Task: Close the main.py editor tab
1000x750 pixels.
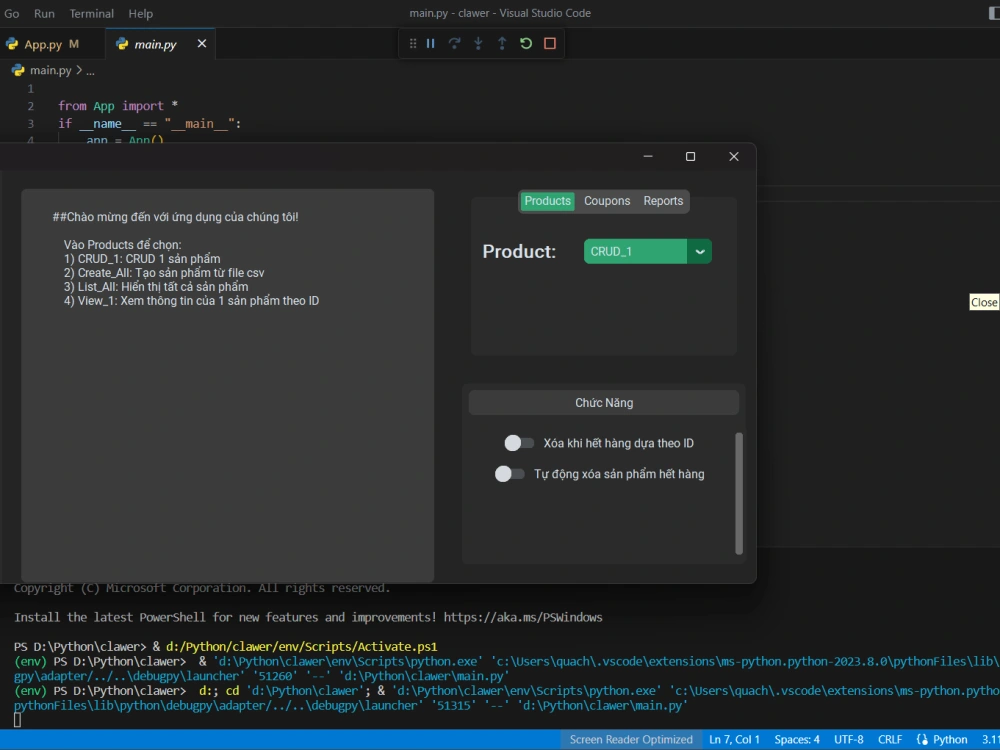Action: coord(202,43)
